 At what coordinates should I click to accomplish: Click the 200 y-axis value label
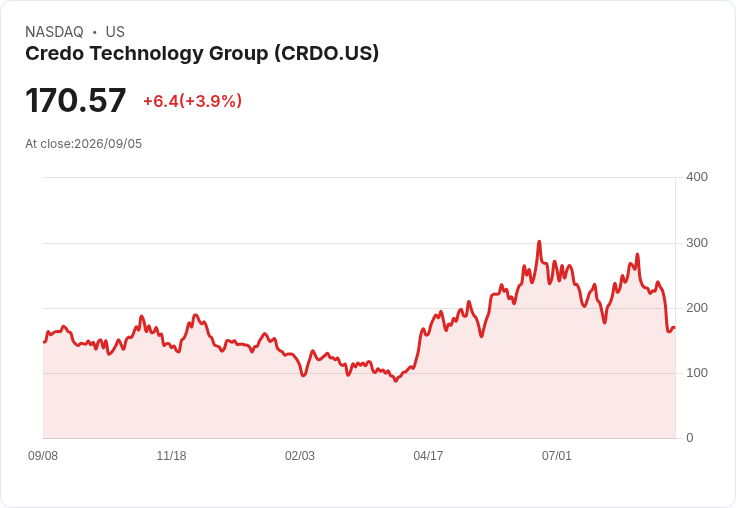pyautogui.click(x=697, y=308)
